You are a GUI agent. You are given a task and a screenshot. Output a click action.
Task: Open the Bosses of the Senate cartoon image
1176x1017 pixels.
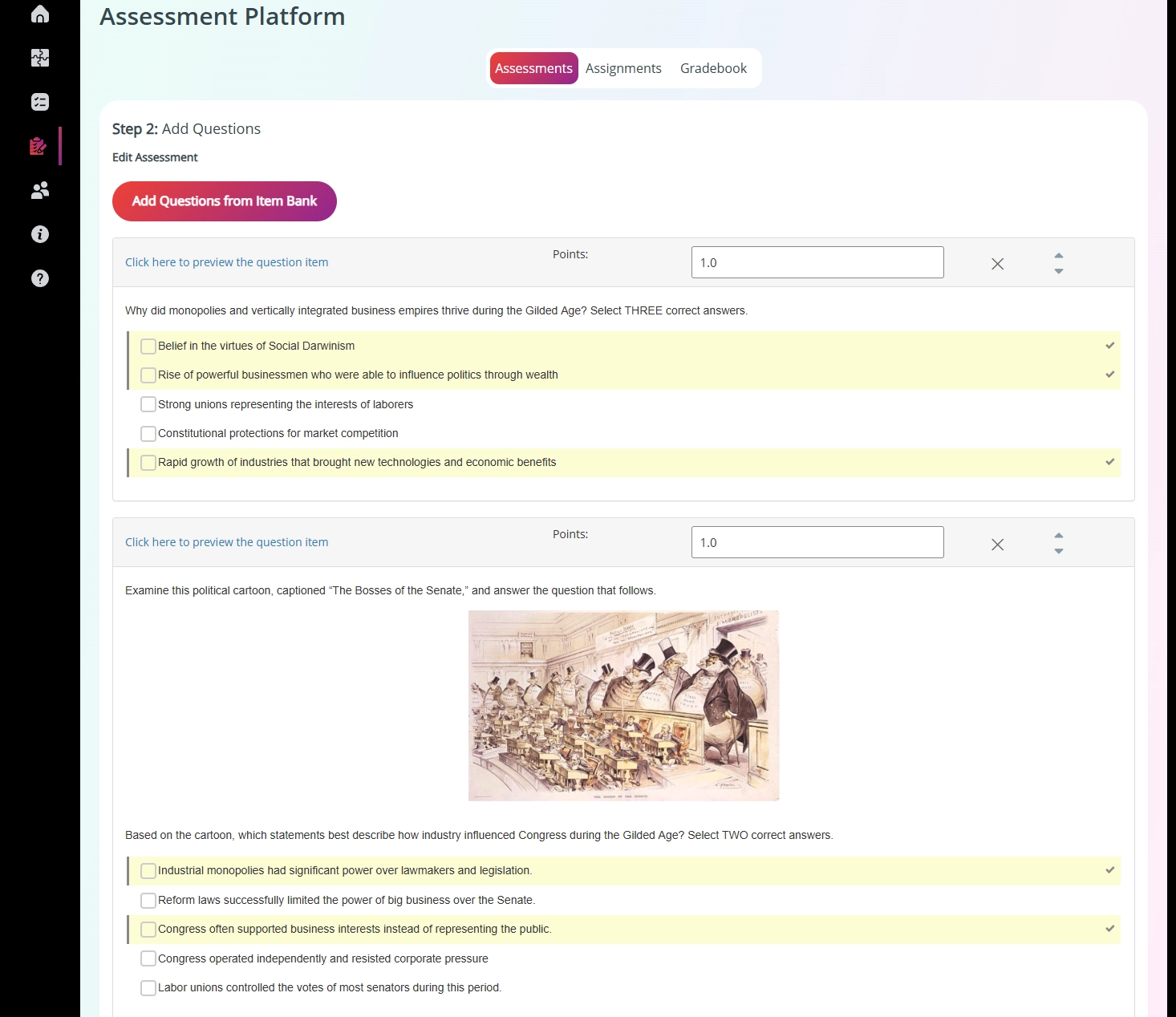click(x=623, y=706)
